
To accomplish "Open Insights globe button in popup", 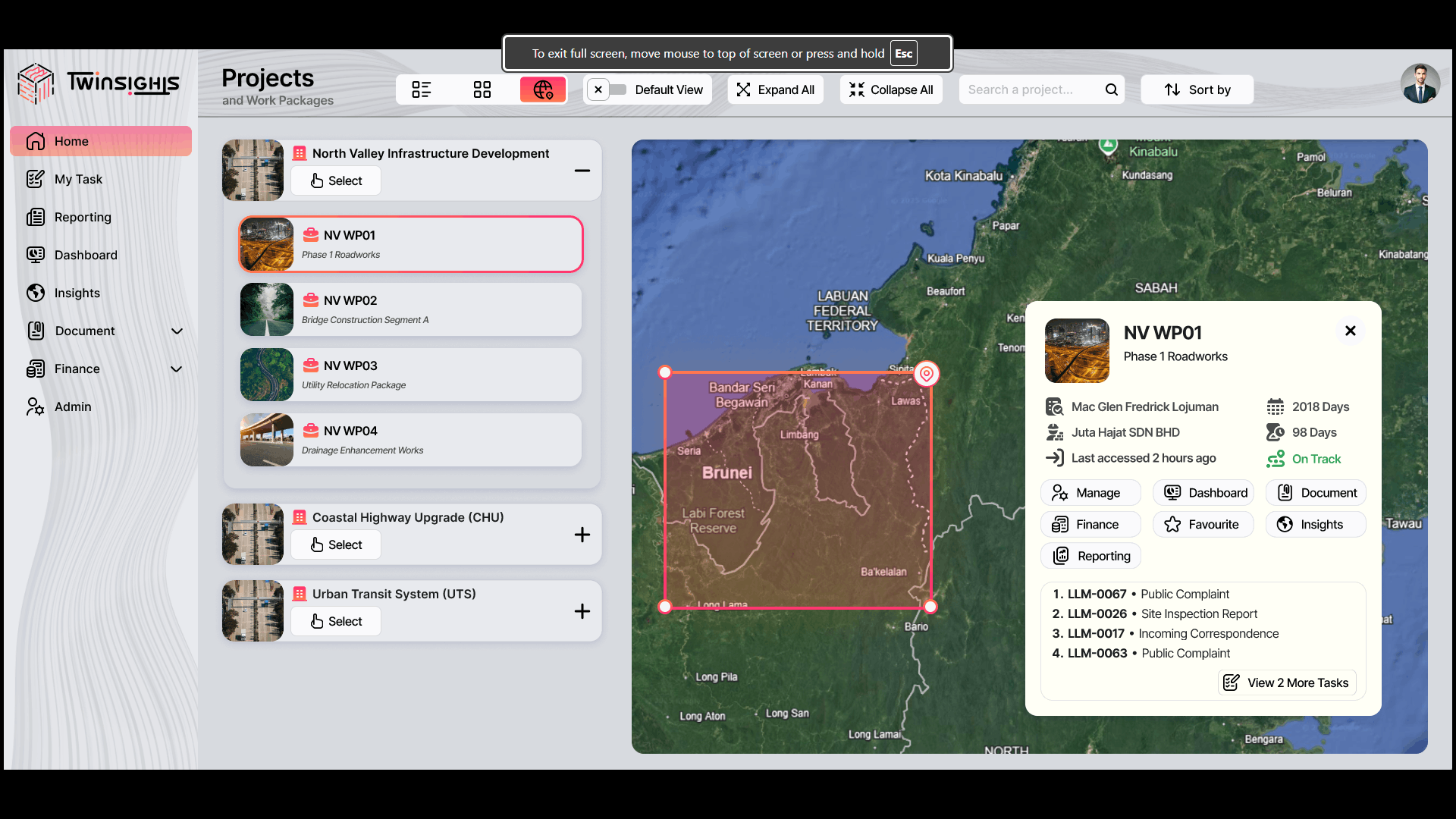I will coord(1315,525).
